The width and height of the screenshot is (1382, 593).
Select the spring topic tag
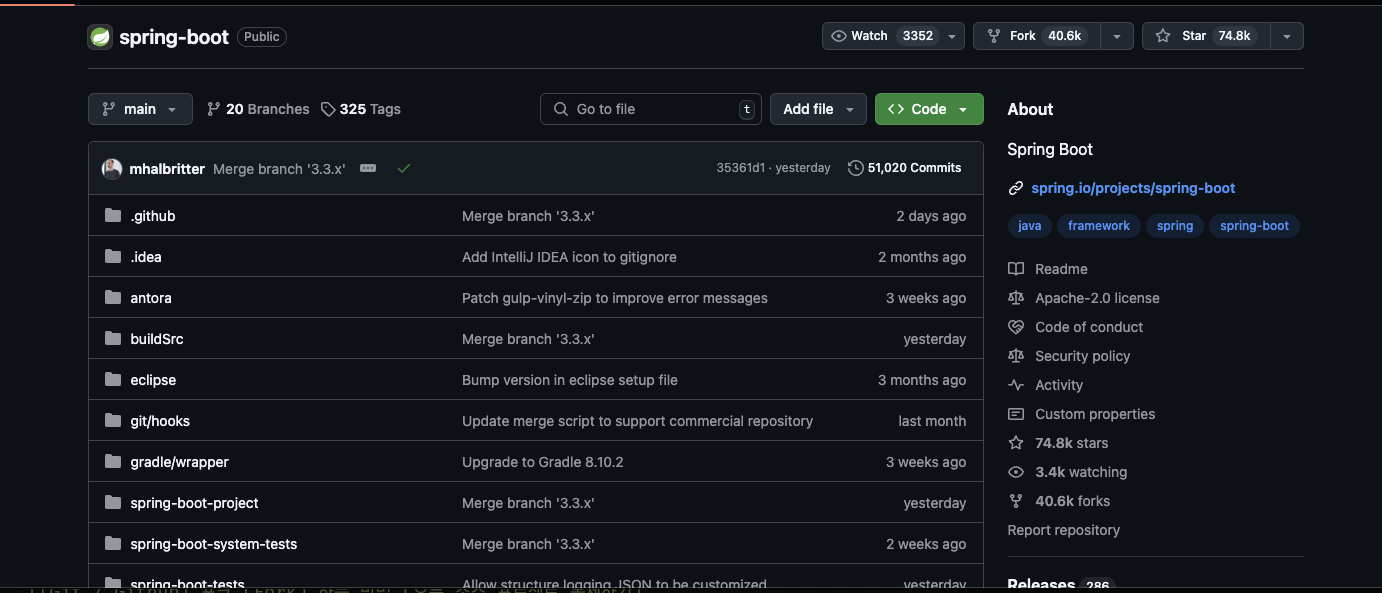1175,226
